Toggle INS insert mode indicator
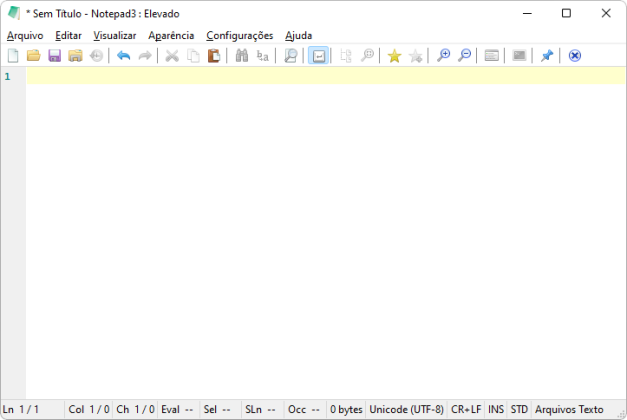The width and height of the screenshot is (627, 420). click(496, 410)
